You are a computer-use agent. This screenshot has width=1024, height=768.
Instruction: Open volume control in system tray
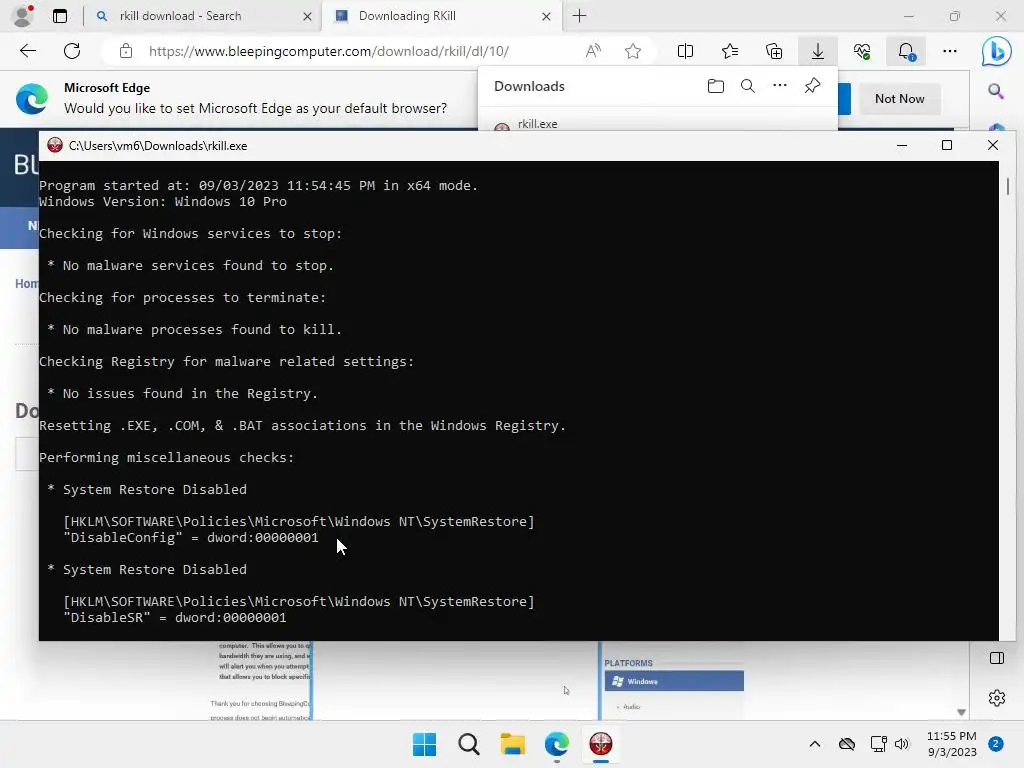(902, 744)
